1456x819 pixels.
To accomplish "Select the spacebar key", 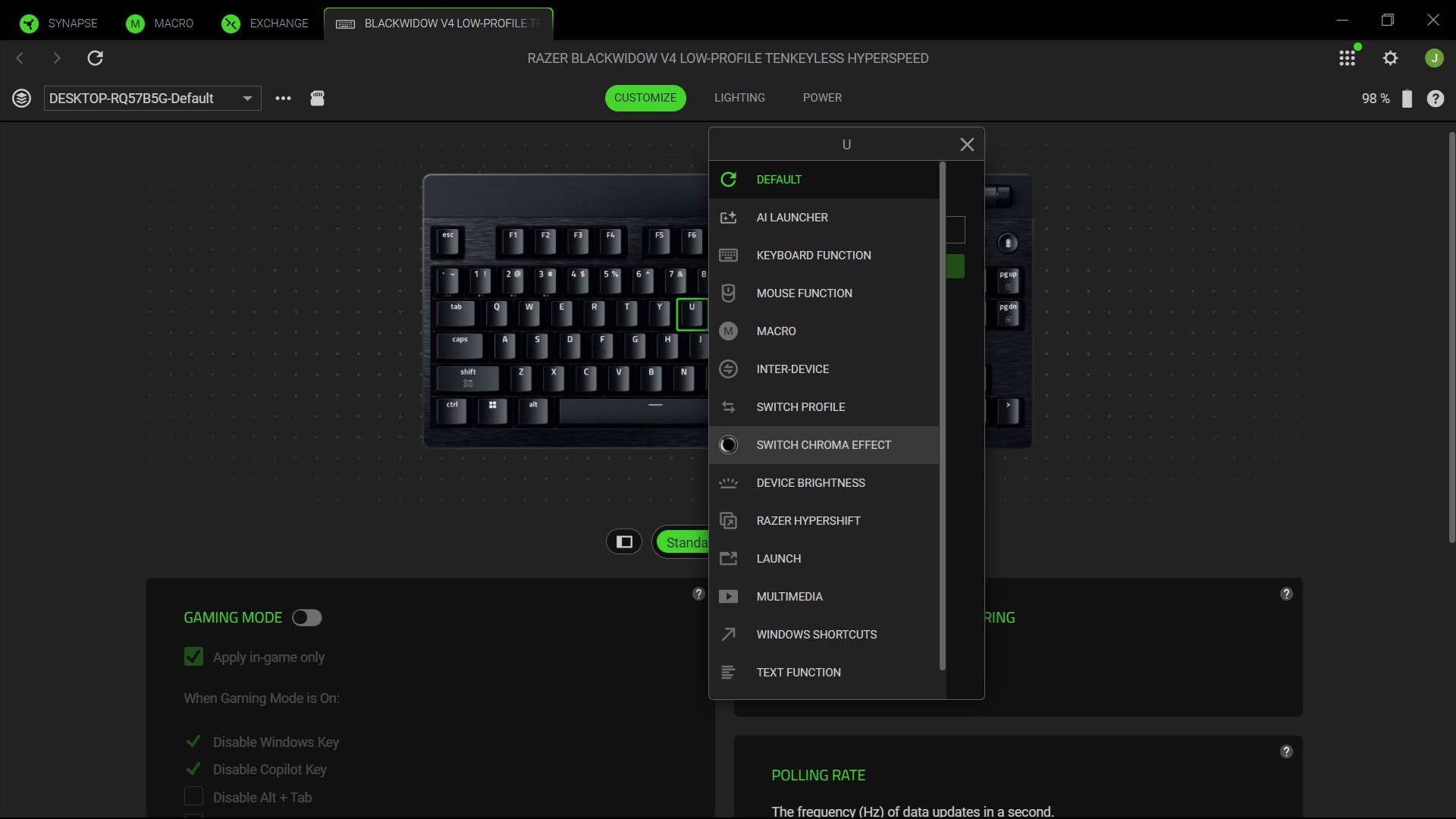I will 633,410.
